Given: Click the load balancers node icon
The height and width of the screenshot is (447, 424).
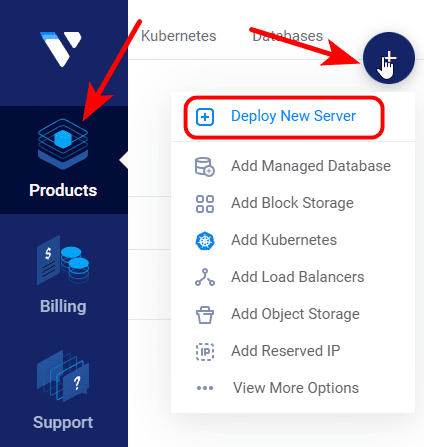Looking at the screenshot, I should [205, 277].
